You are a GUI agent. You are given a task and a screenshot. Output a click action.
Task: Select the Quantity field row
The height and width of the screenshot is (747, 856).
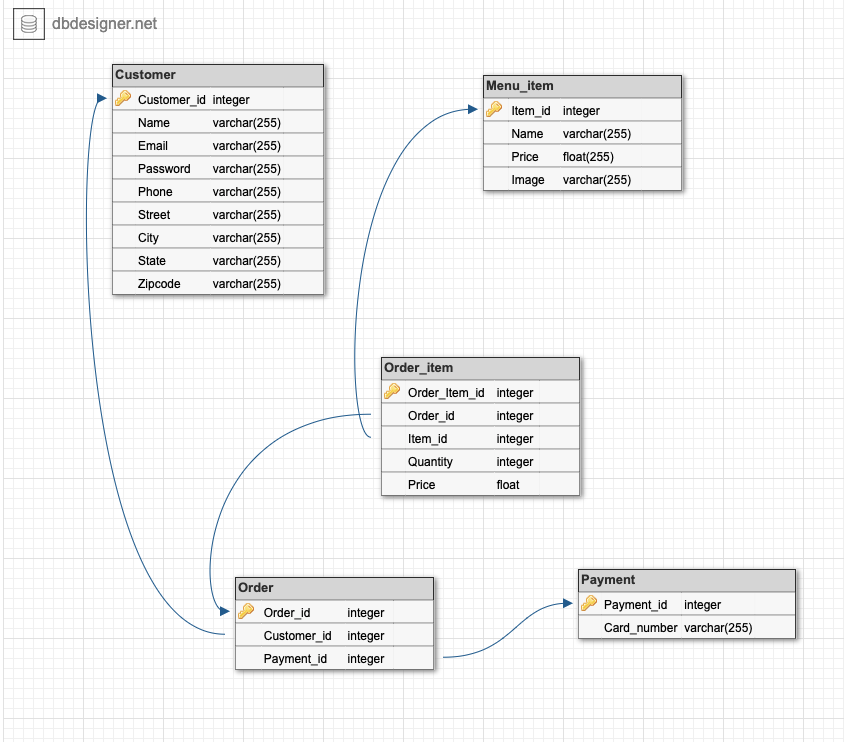pyautogui.click(x=480, y=461)
